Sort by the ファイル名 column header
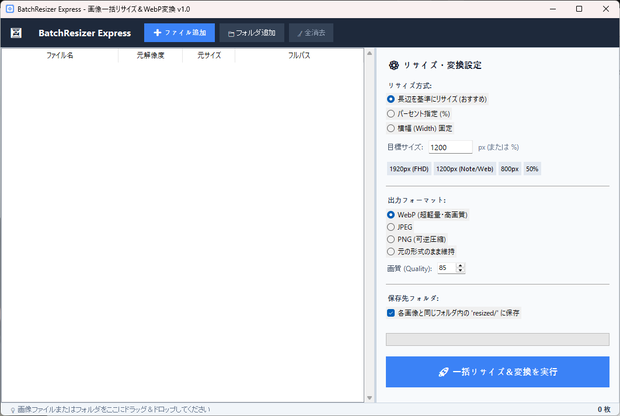This screenshot has height=416, width=620. pos(60,55)
